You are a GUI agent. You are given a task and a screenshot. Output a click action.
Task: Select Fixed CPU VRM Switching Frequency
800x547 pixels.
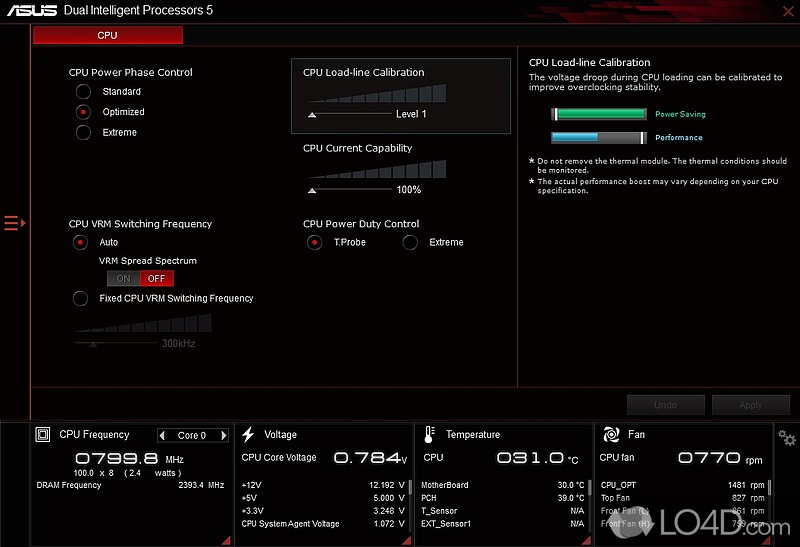pos(80,299)
